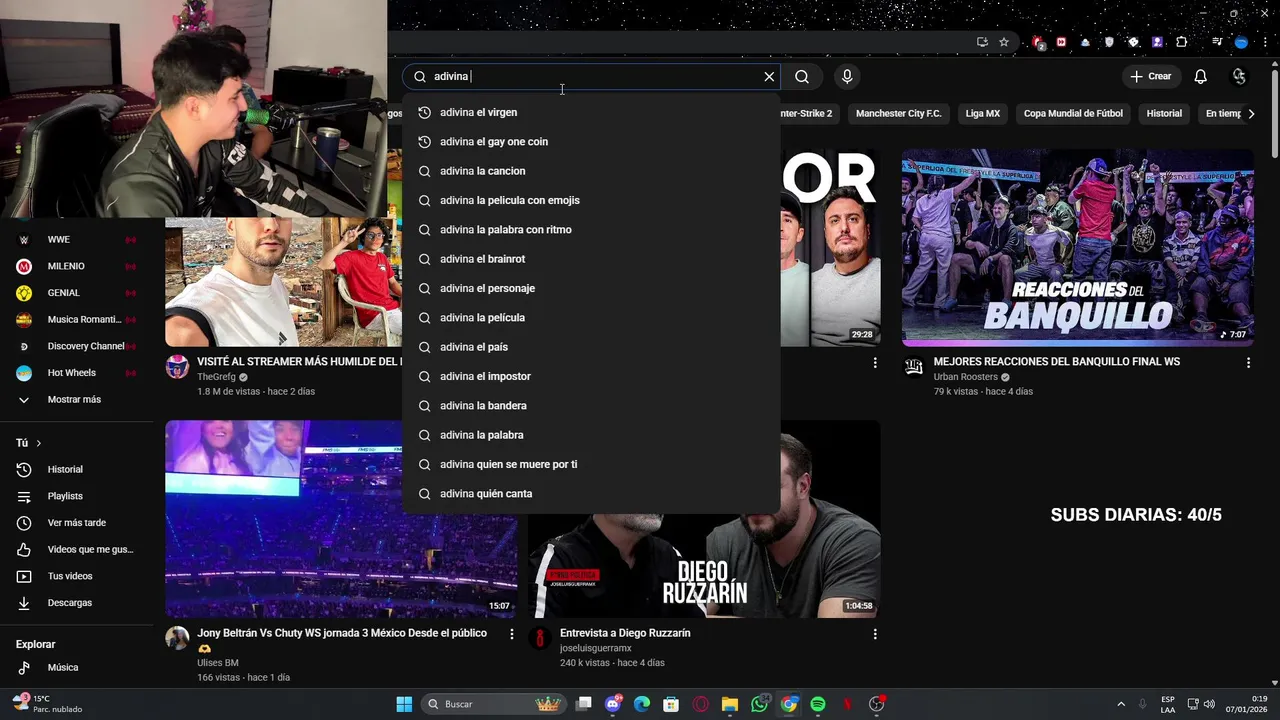Open the Chrome extensions puzzle icon
Image resolution: width=1280 pixels, height=720 pixels.
pos(1182,42)
